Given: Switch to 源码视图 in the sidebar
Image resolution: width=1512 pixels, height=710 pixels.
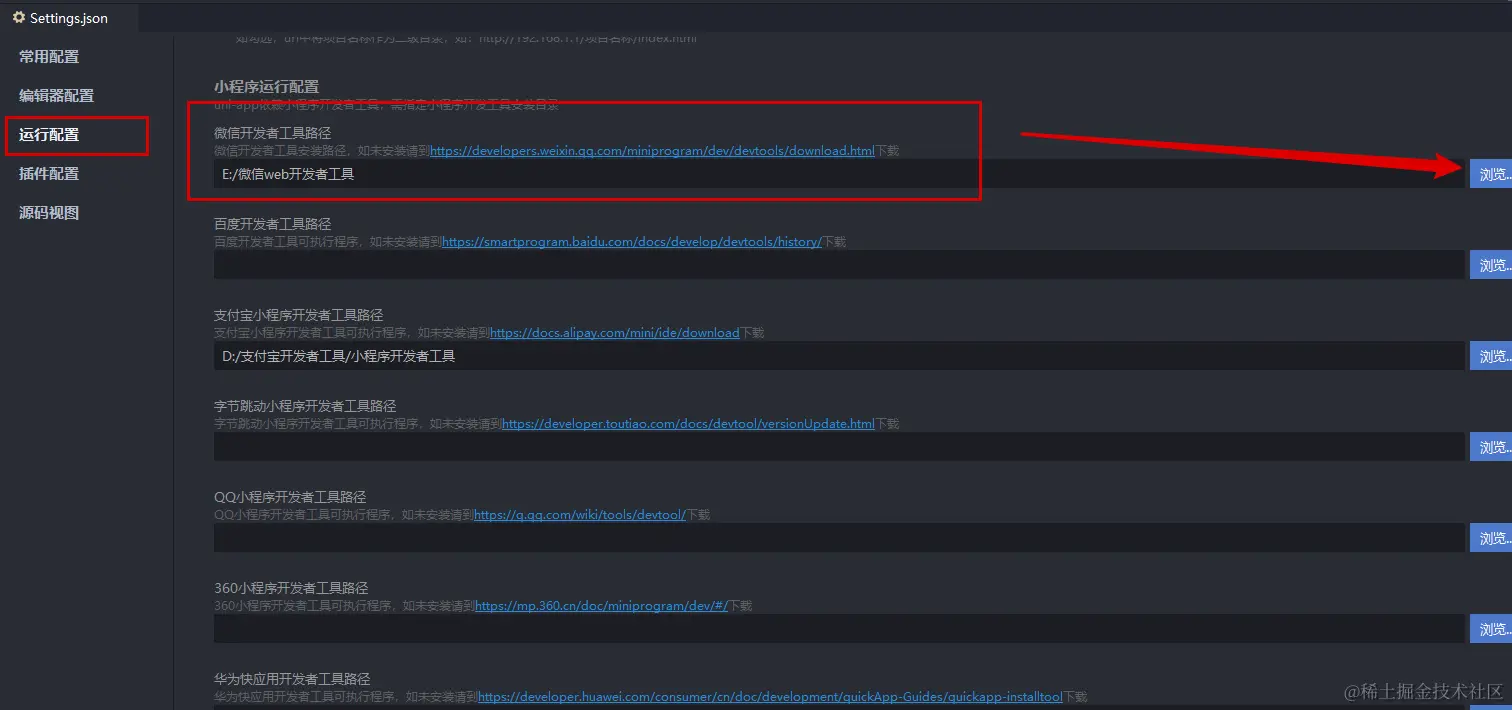Looking at the screenshot, I should click(49, 213).
